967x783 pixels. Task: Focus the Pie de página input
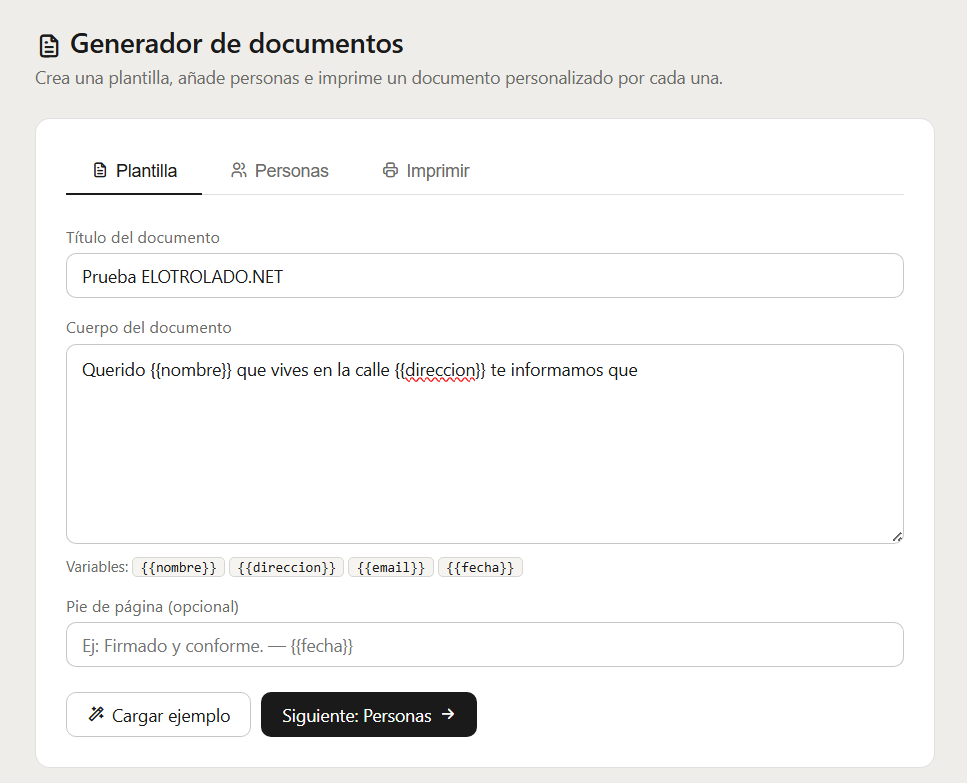point(485,644)
